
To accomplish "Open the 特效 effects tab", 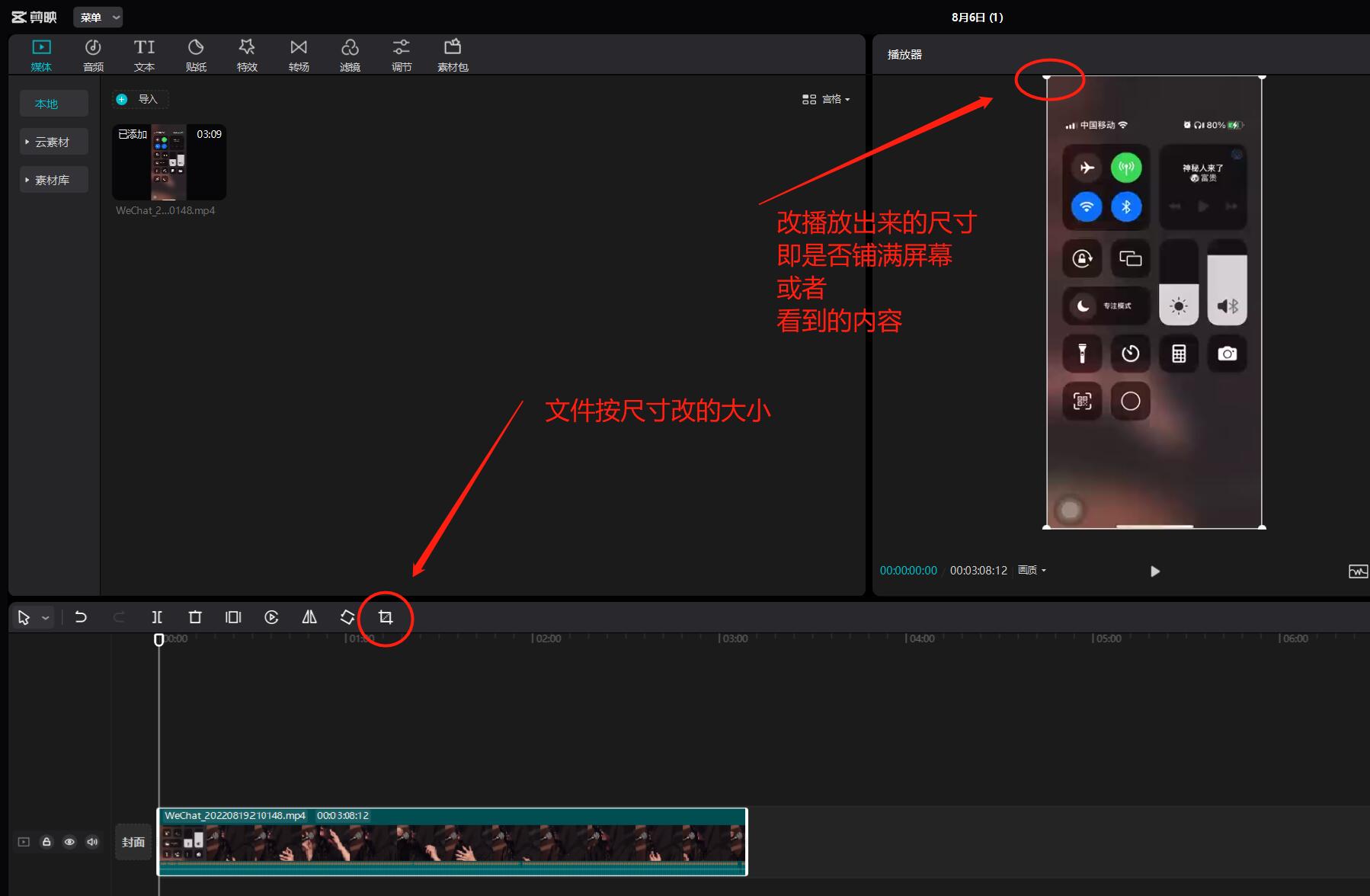I will point(247,56).
